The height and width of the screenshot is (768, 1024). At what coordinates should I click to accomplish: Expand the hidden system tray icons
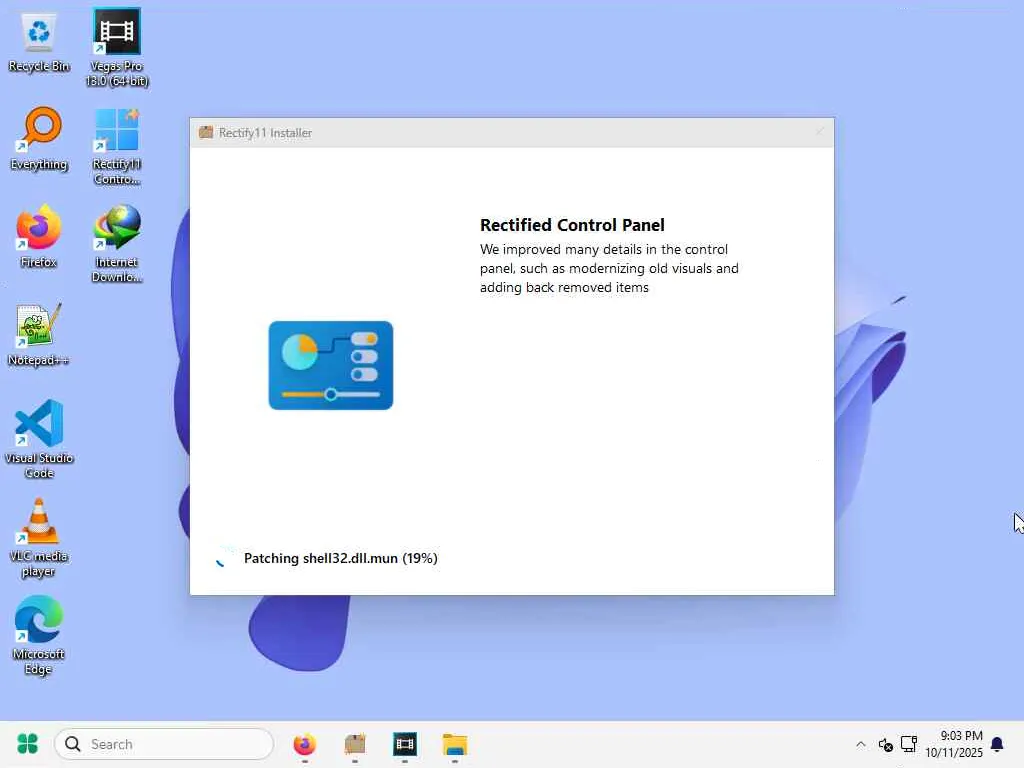click(861, 744)
